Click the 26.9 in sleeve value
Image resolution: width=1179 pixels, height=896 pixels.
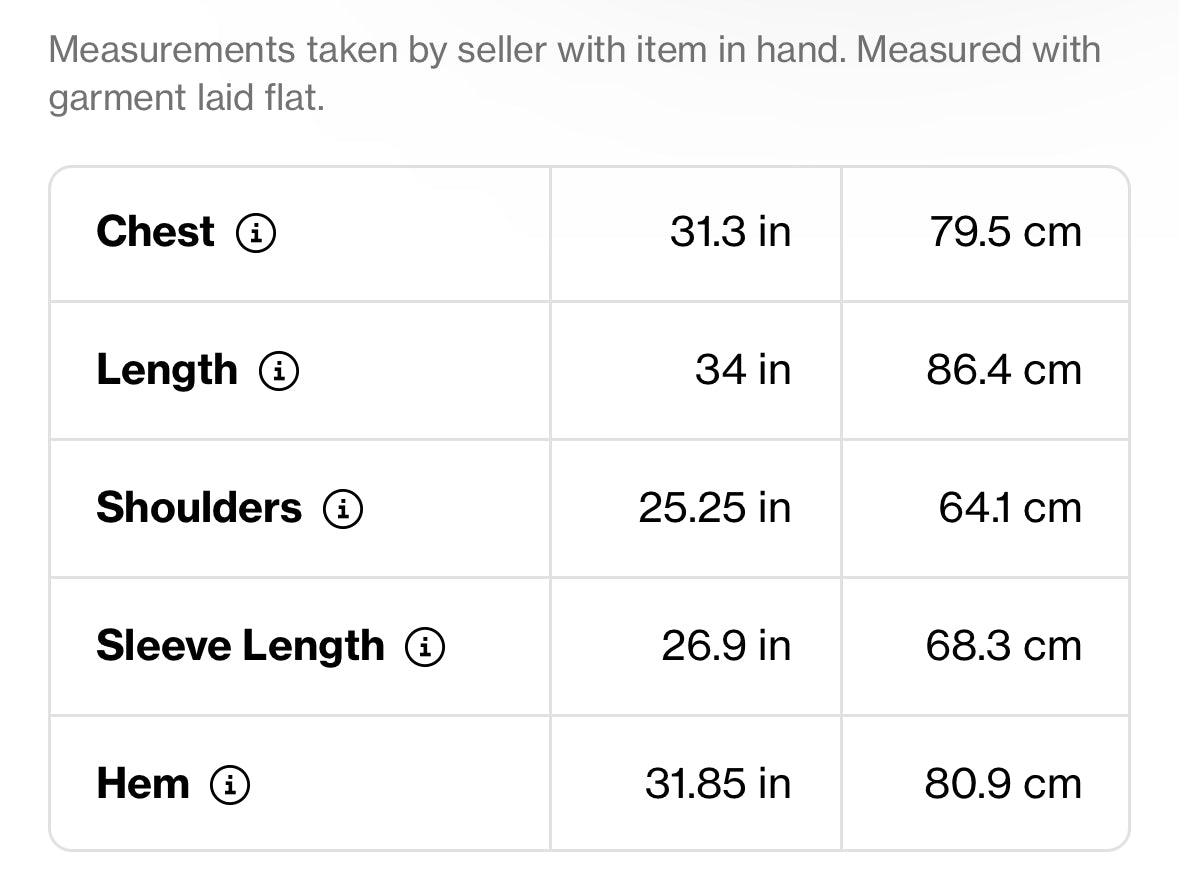tap(726, 646)
